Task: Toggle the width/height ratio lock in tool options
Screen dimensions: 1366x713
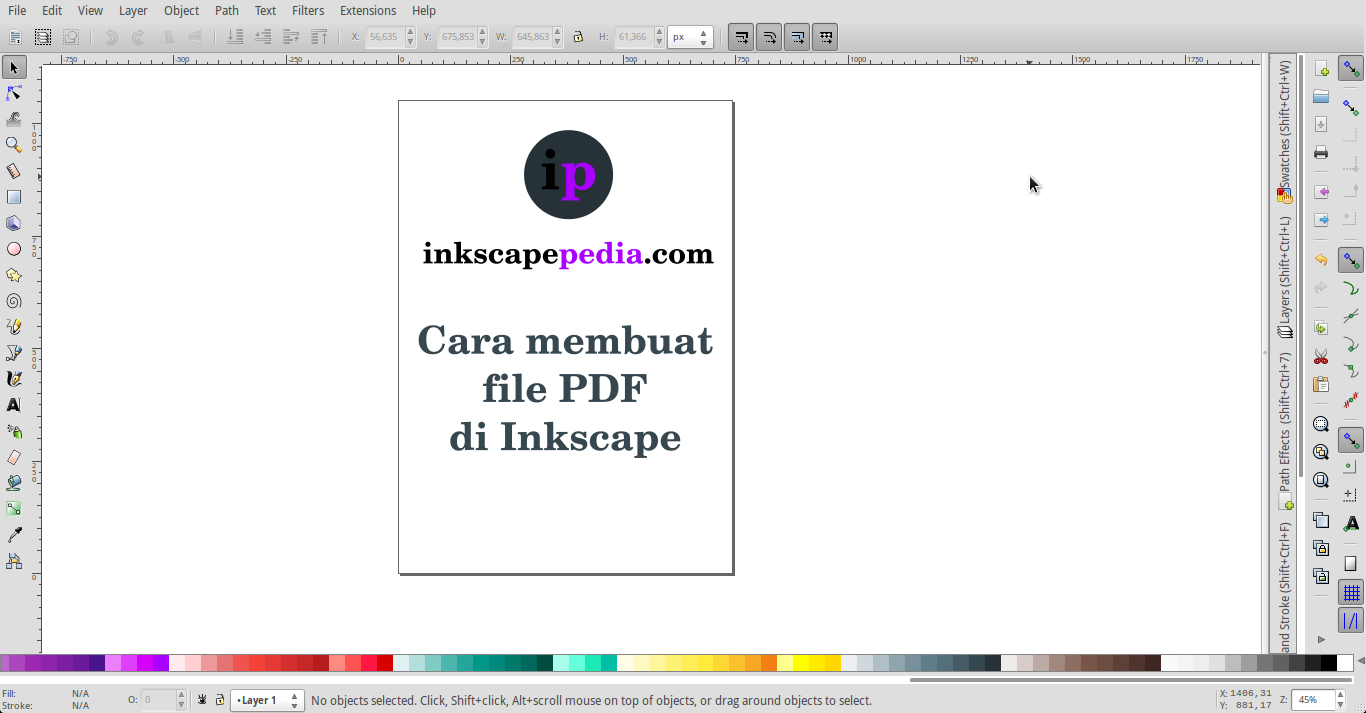Action: point(578,36)
